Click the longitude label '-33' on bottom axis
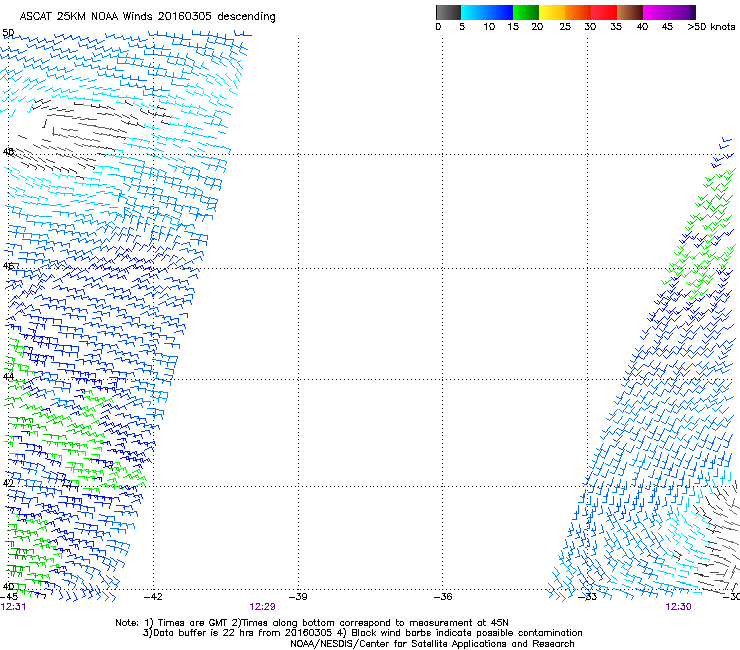 (588, 597)
